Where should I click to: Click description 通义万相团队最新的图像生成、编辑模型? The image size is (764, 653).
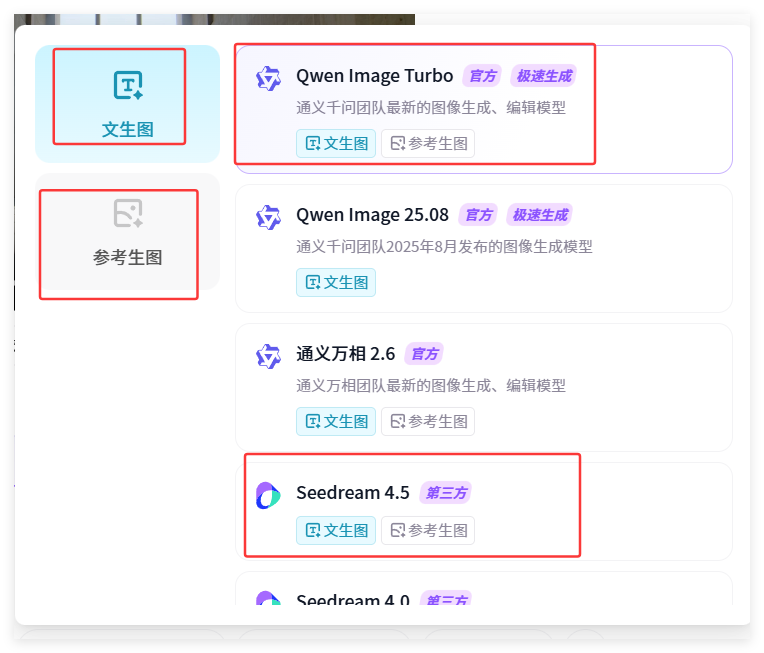(431, 385)
